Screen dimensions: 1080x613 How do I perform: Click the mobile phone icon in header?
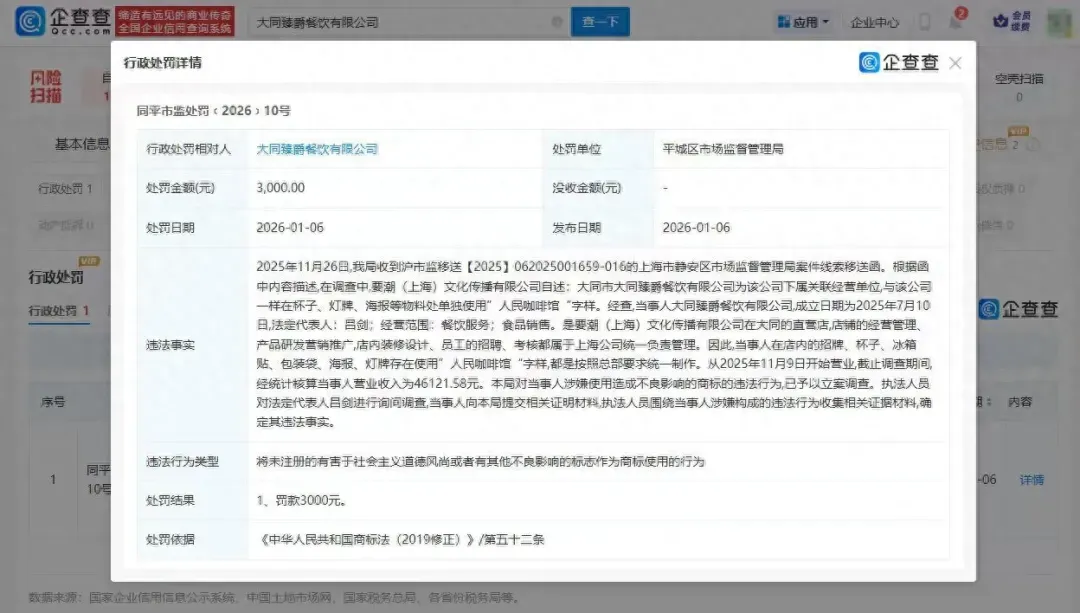pyautogui.click(x=924, y=22)
